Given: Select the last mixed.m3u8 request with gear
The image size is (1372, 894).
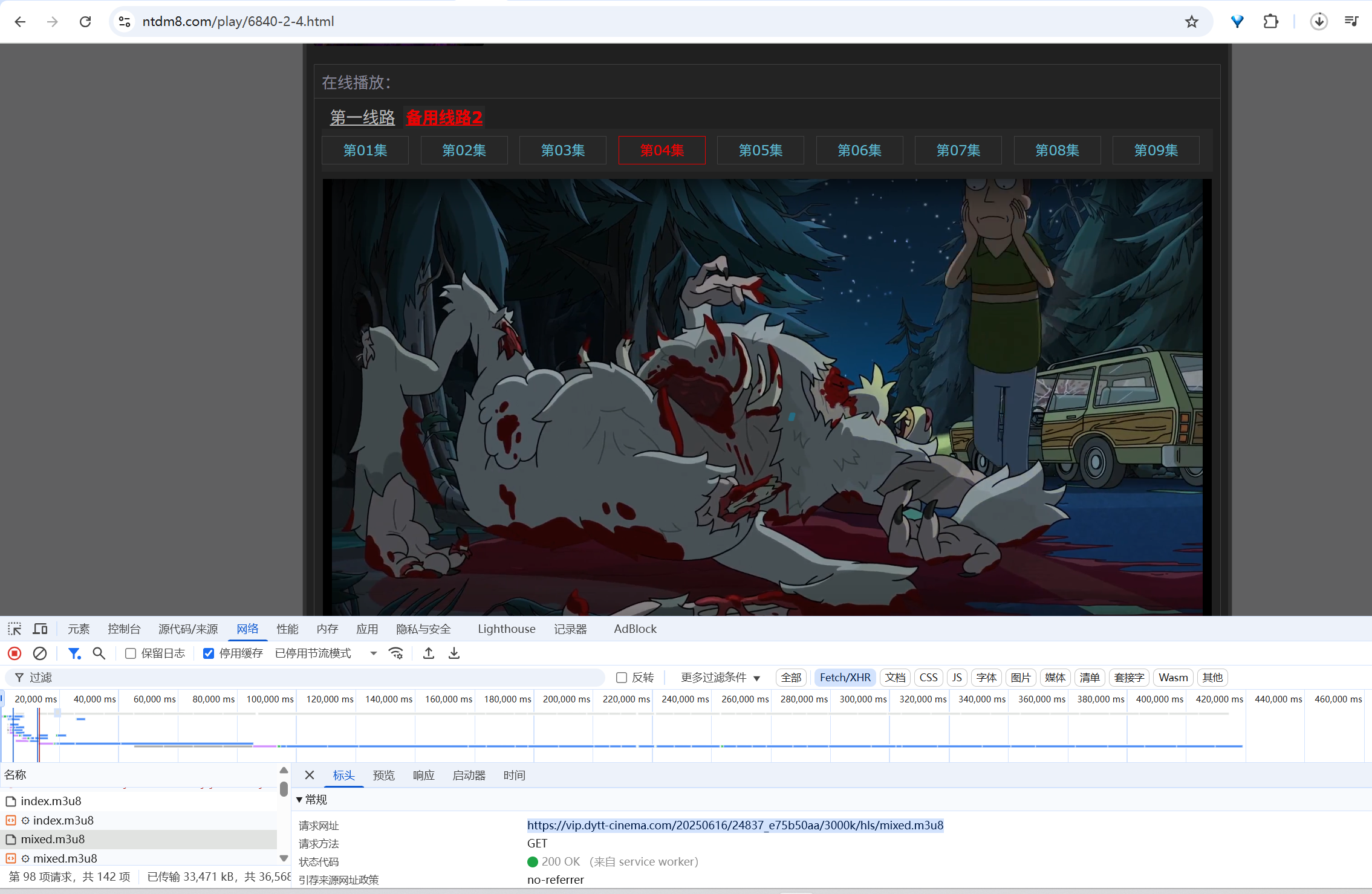Looking at the screenshot, I should pos(139,858).
